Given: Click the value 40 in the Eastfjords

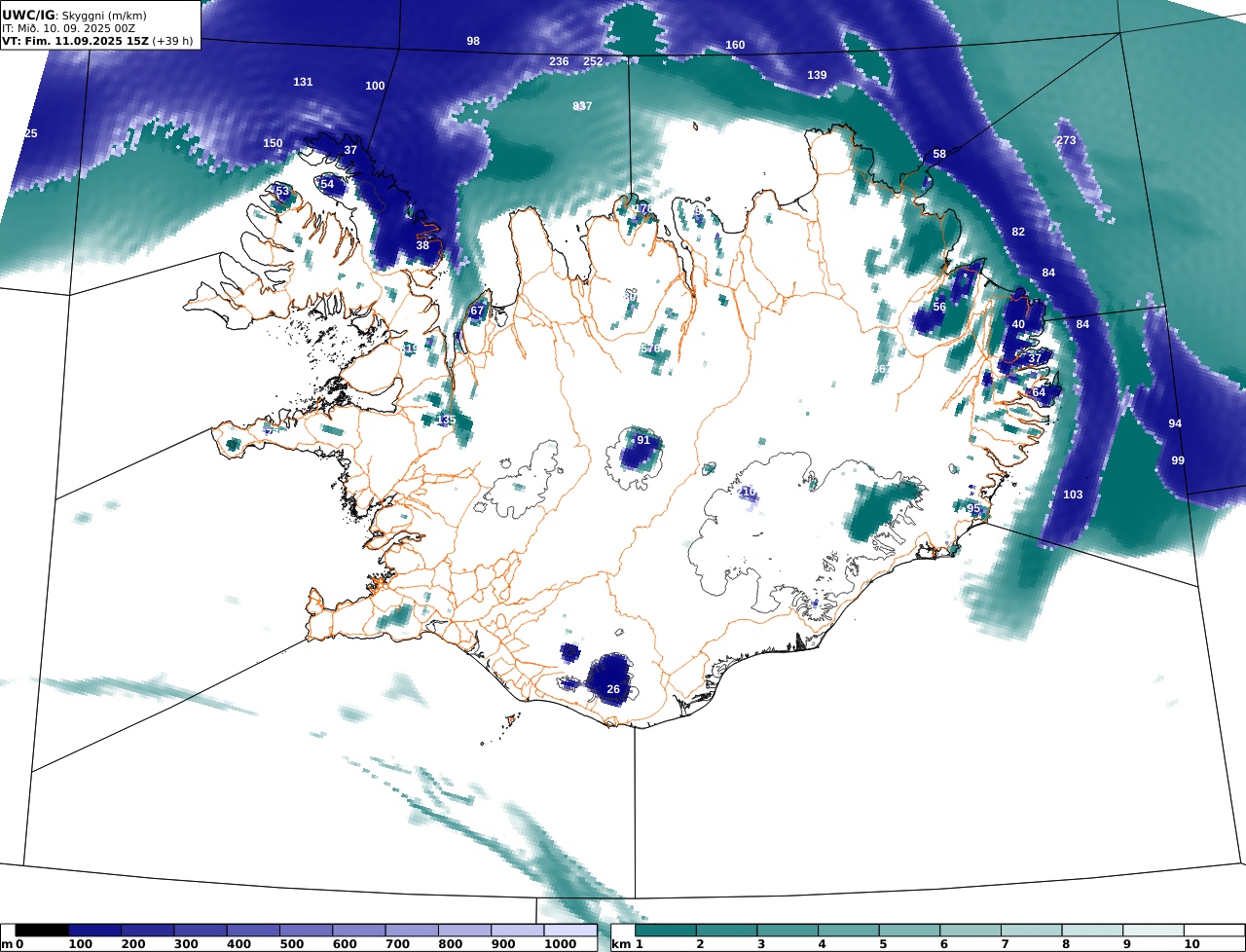Looking at the screenshot, I should tap(1018, 324).
